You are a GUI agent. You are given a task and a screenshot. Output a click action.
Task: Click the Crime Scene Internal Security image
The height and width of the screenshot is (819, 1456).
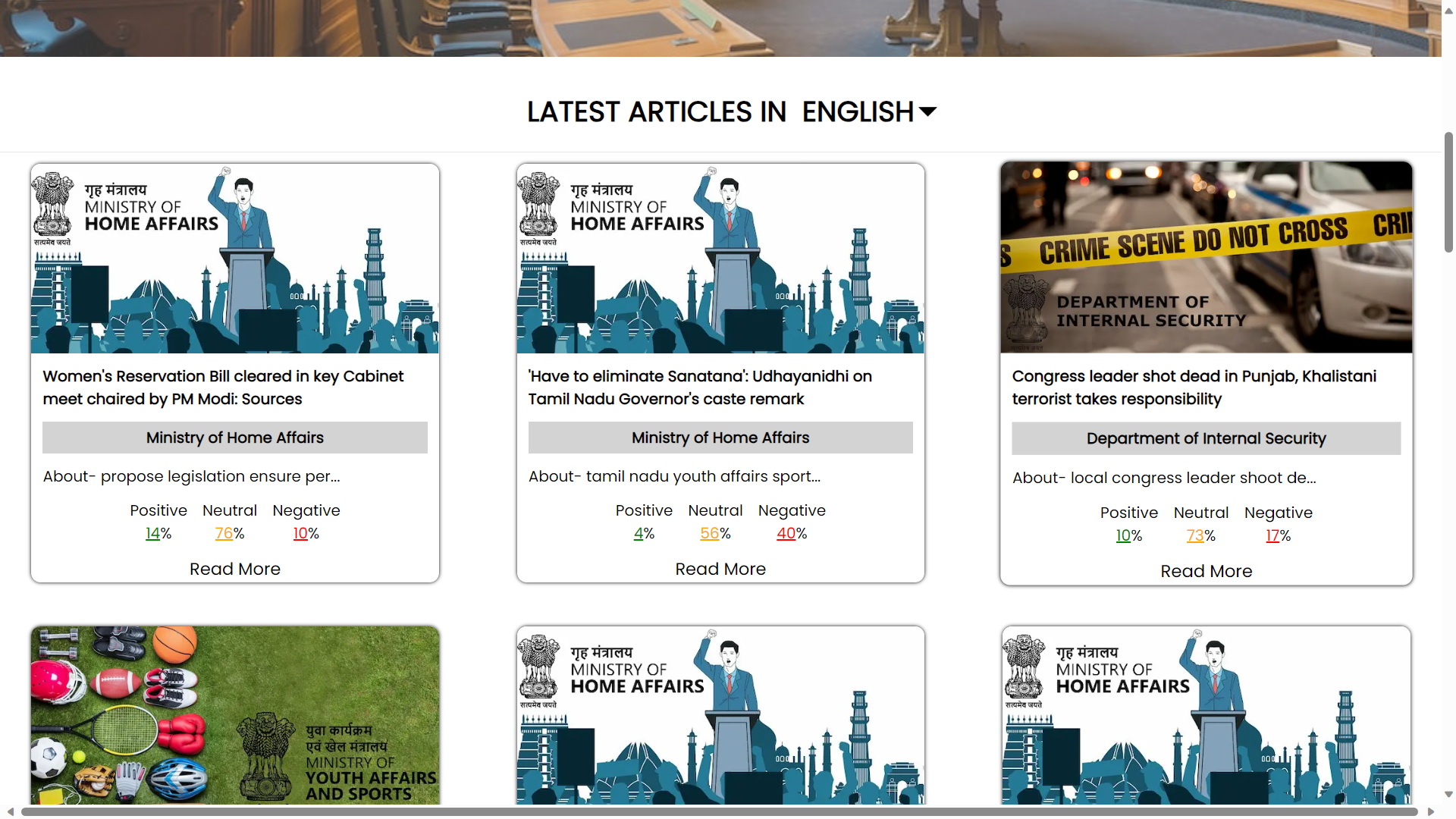point(1206,257)
